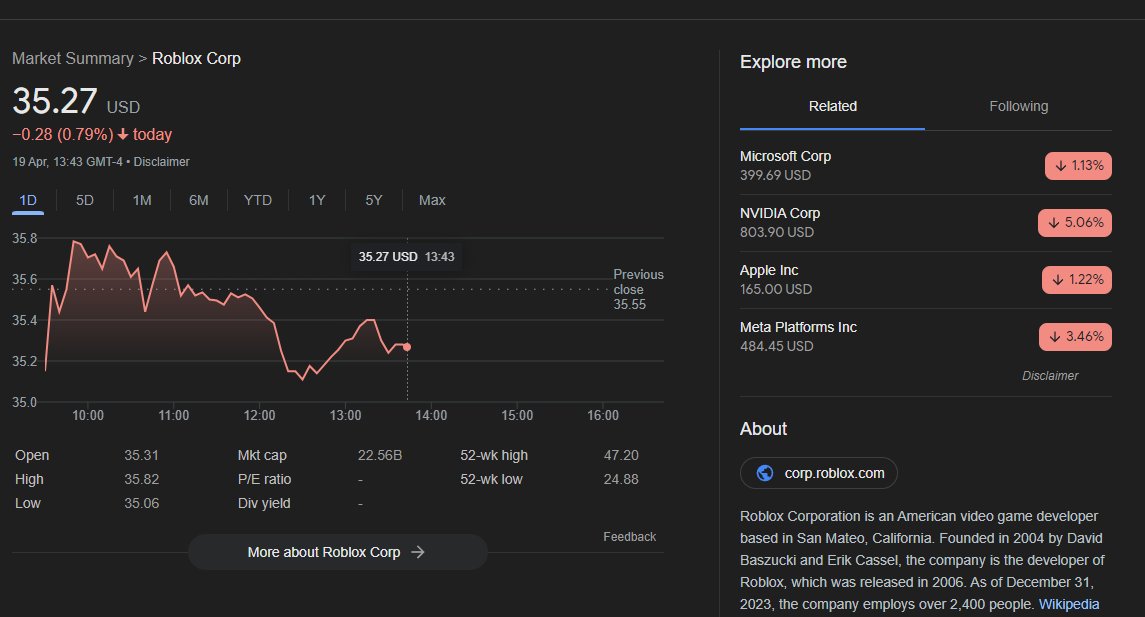Open the Apple Inc stock row
The image size is (1145, 617).
[925, 280]
